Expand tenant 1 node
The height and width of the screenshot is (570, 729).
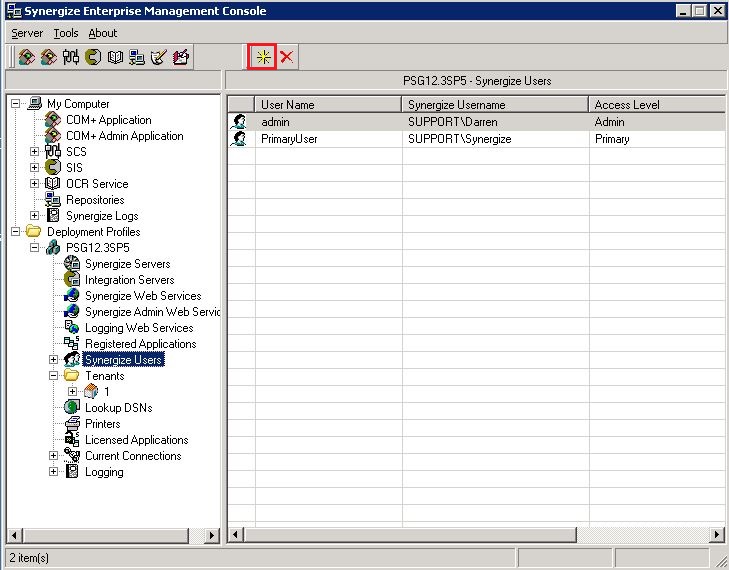tap(73, 391)
